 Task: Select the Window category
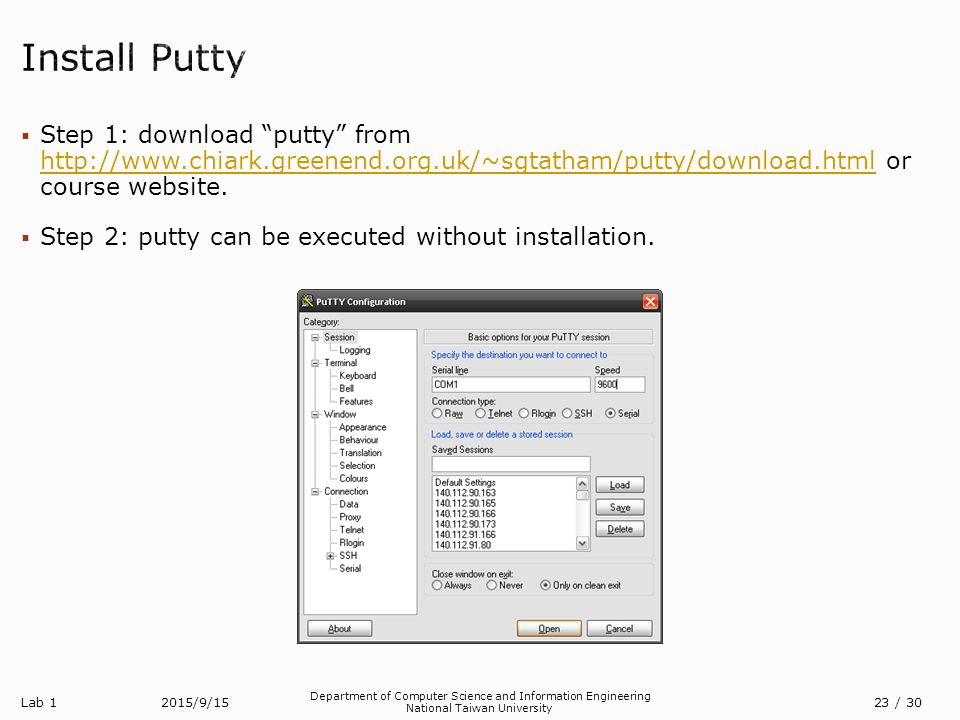pos(340,414)
